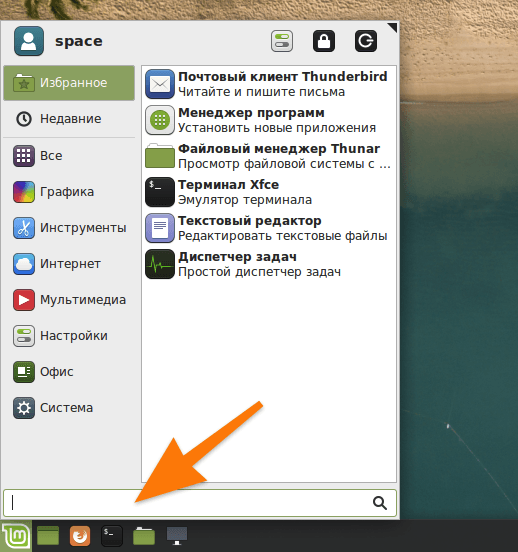Open the file manager folder in taskbar
Image resolution: width=518 pixels, height=552 pixels.
click(144, 536)
